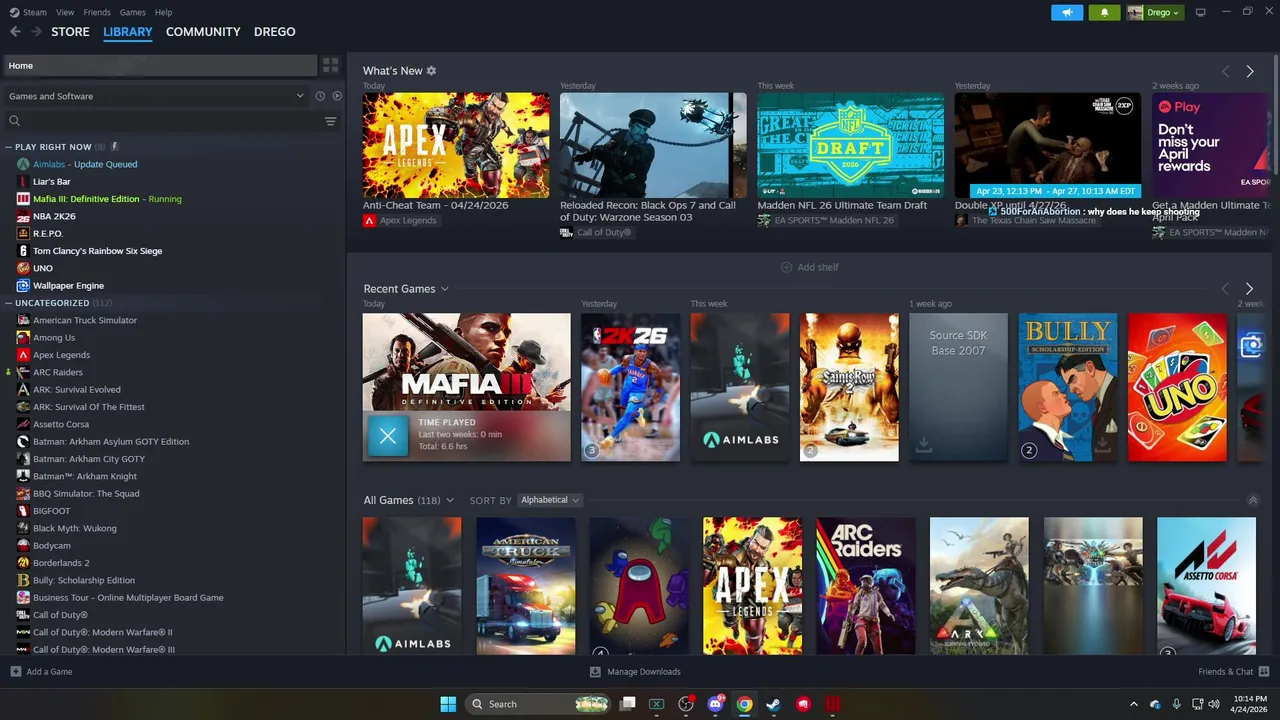Collapse the Play Right Now category
The image size is (1280, 720).
pyautogui.click(x=9, y=147)
